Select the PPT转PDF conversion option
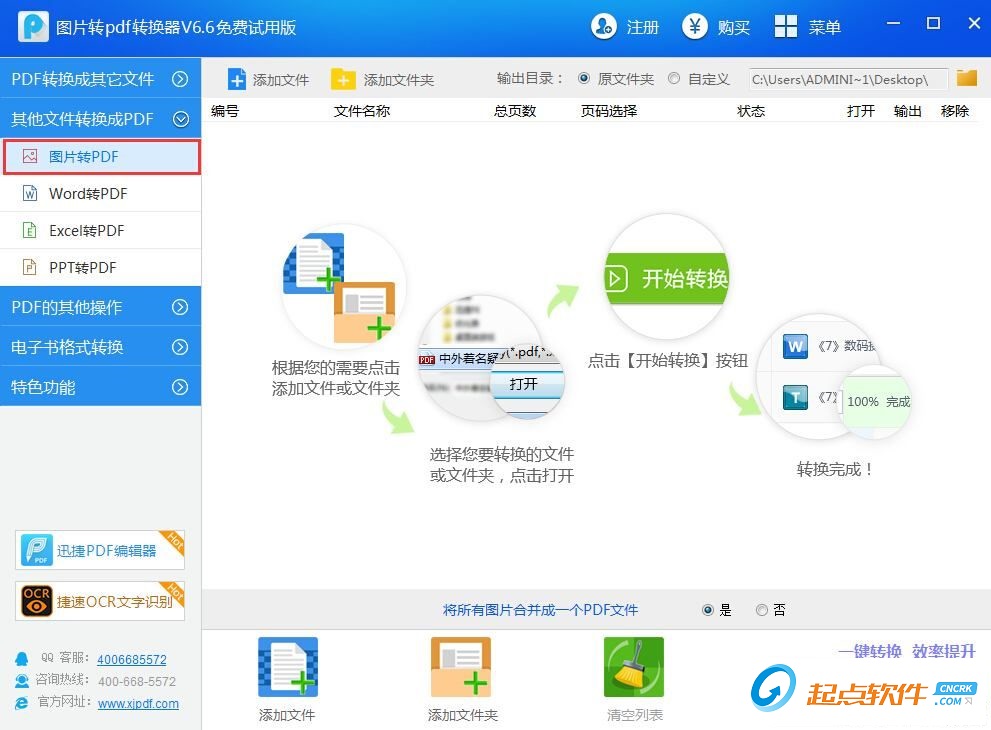Screen dimensions: 991x730 [x=85, y=267]
